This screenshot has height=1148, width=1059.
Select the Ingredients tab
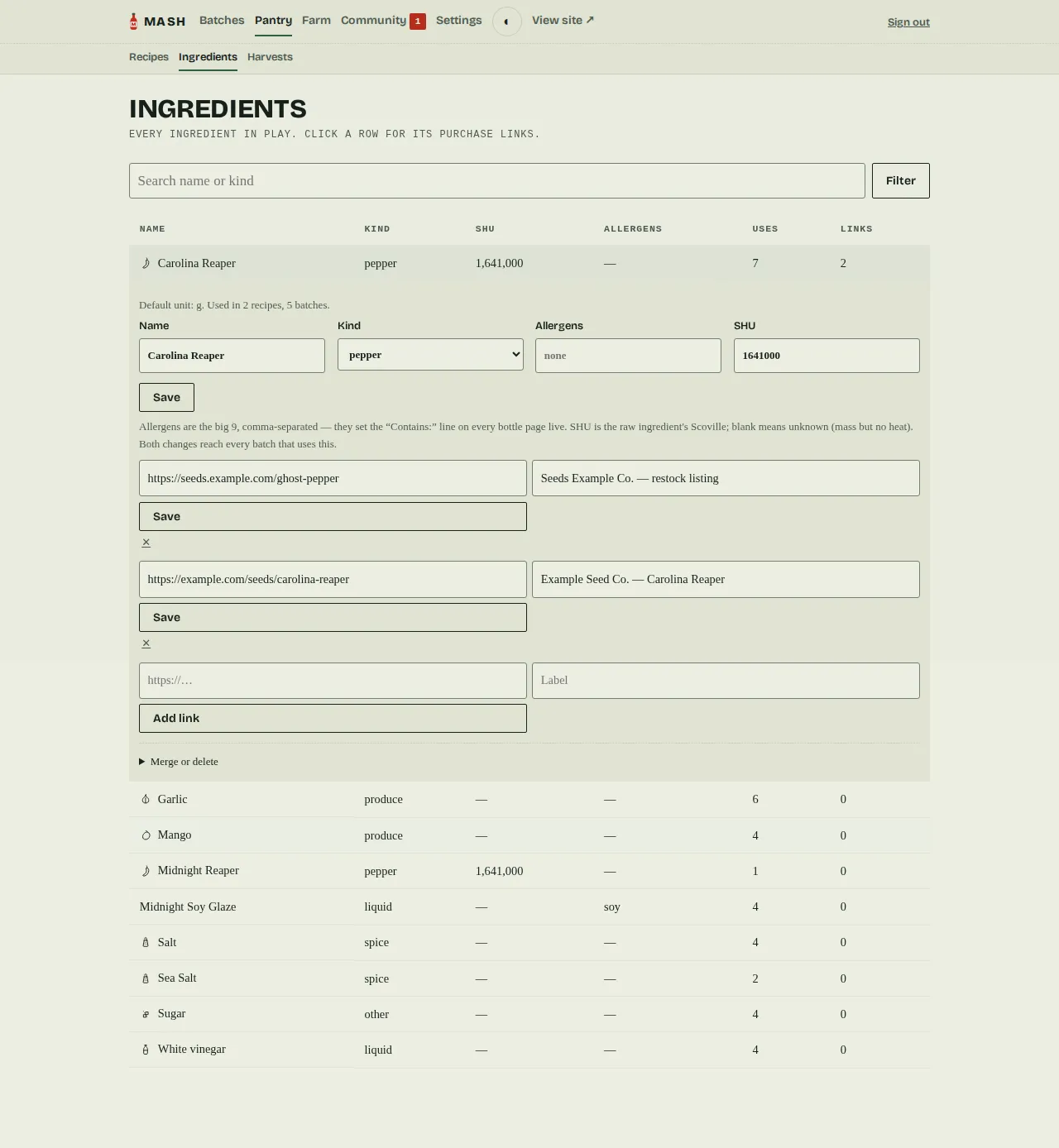point(208,57)
